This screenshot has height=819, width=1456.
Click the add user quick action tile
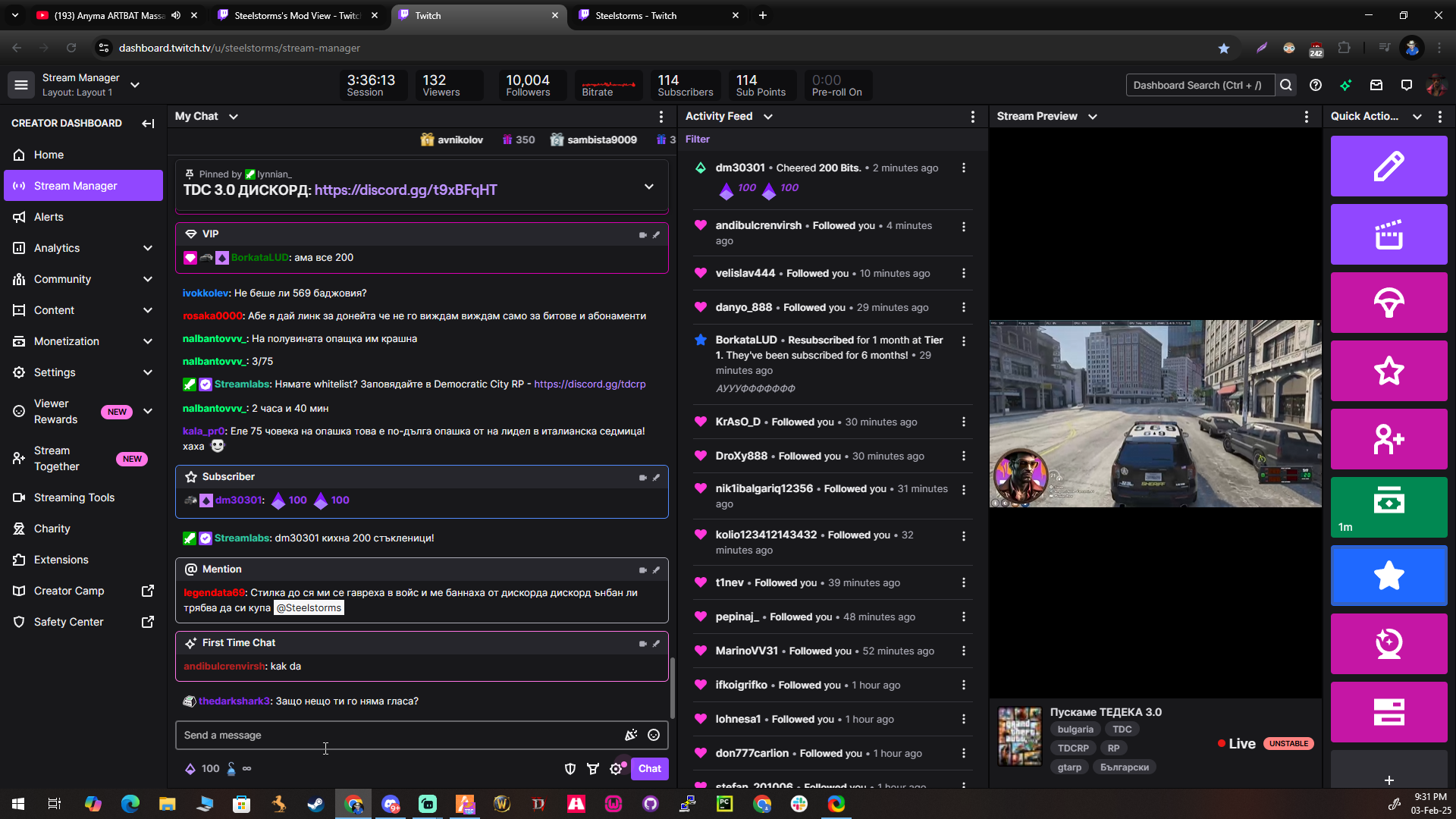pos(1389,439)
